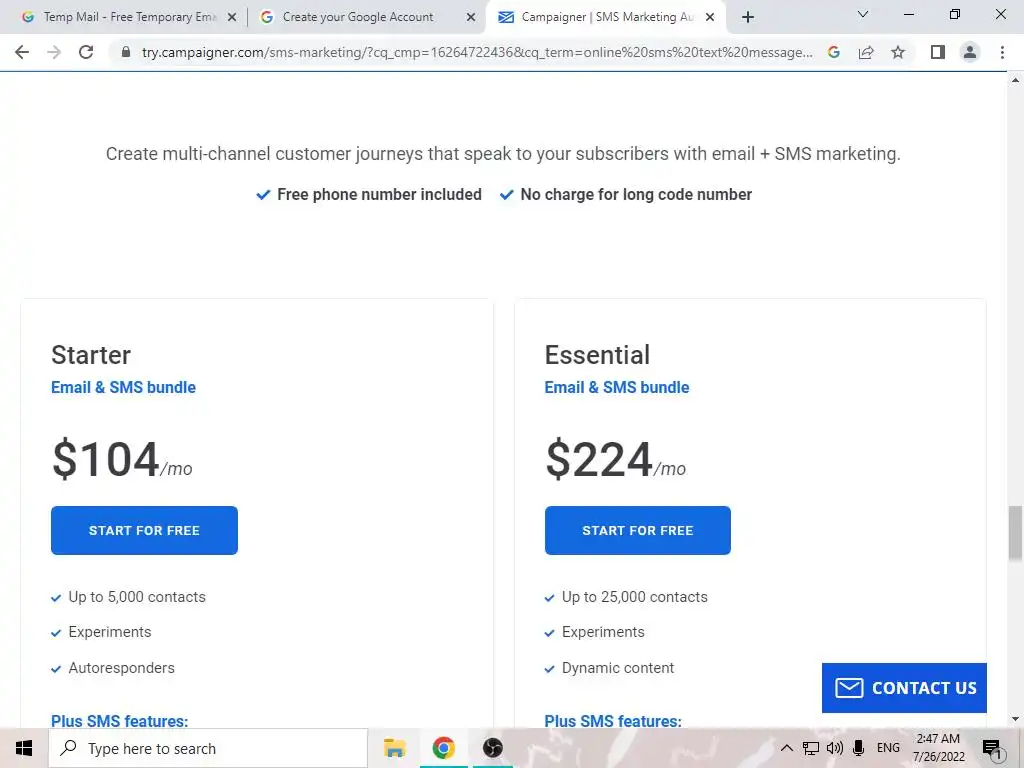Viewport: 1024px width, 768px height.
Task: Open a new browser tab
Action: tap(748, 17)
